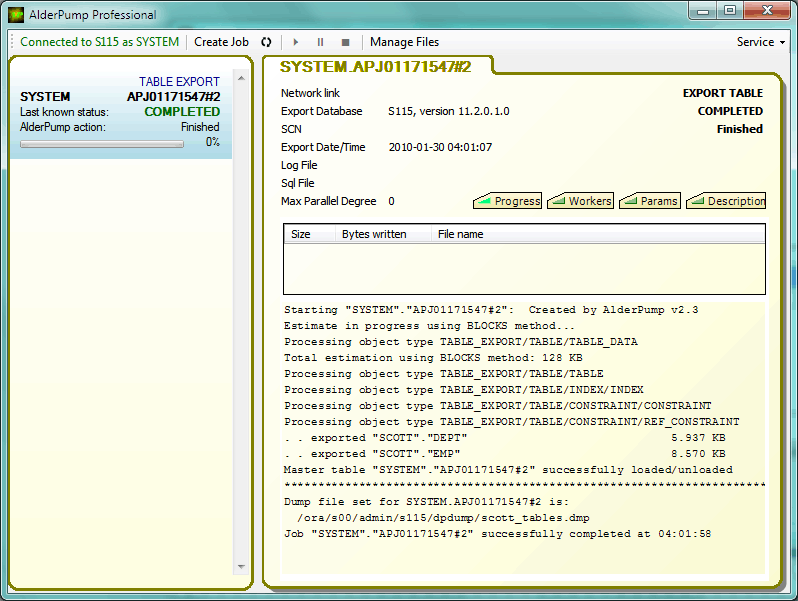
Task: Click the AlderPump application icon in title bar
Action: (16, 15)
